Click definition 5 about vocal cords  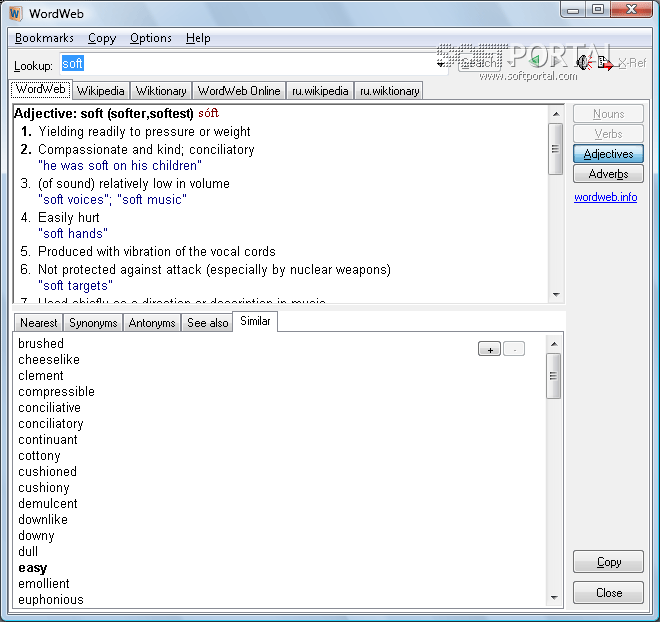click(157, 251)
